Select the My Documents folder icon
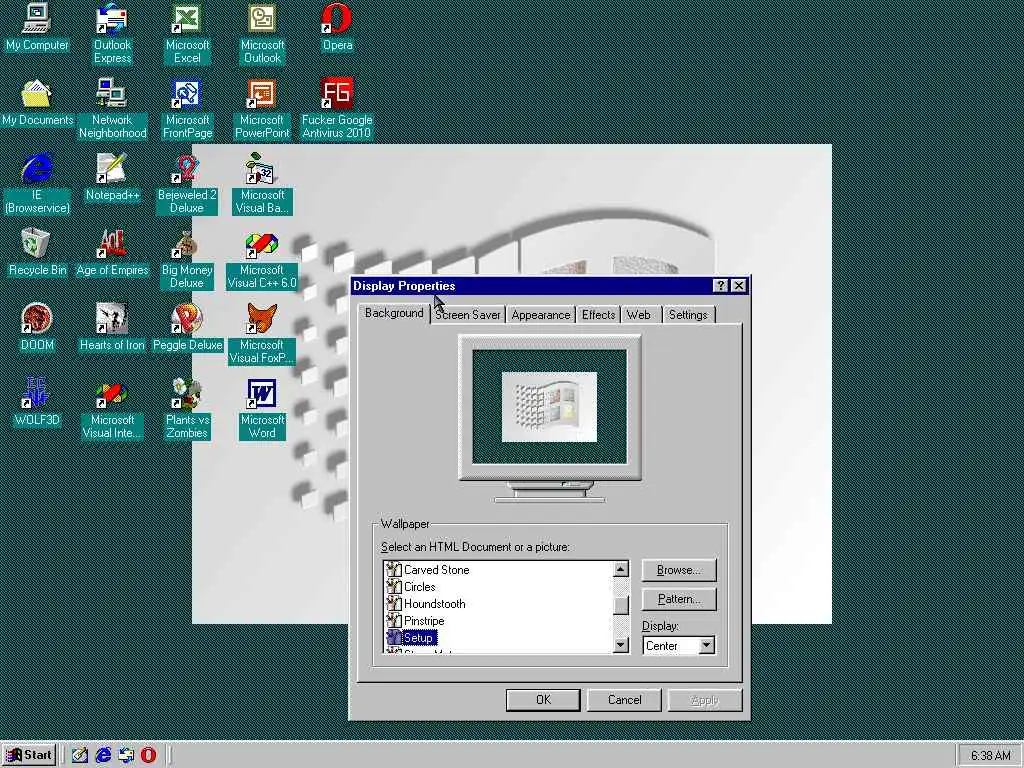 point(37,103)
